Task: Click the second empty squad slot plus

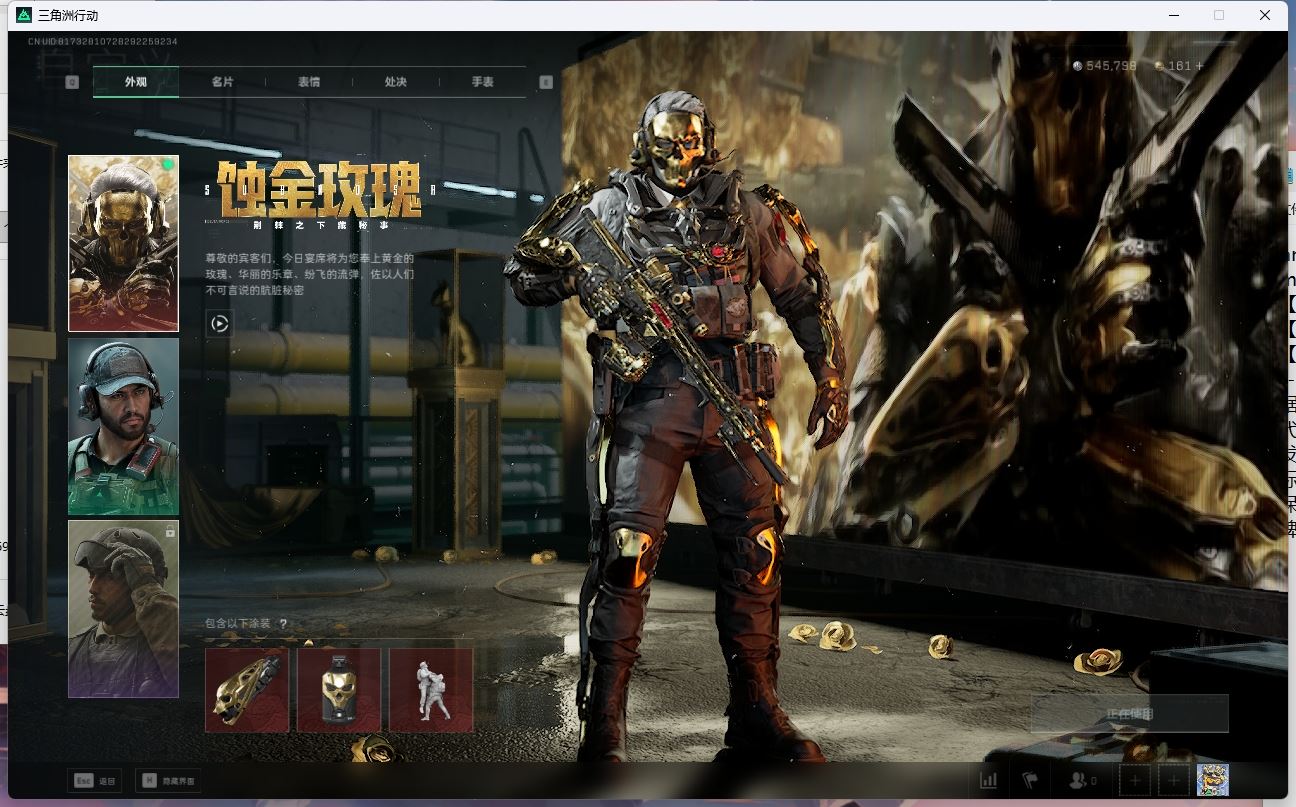Action: coord(1174,780)
